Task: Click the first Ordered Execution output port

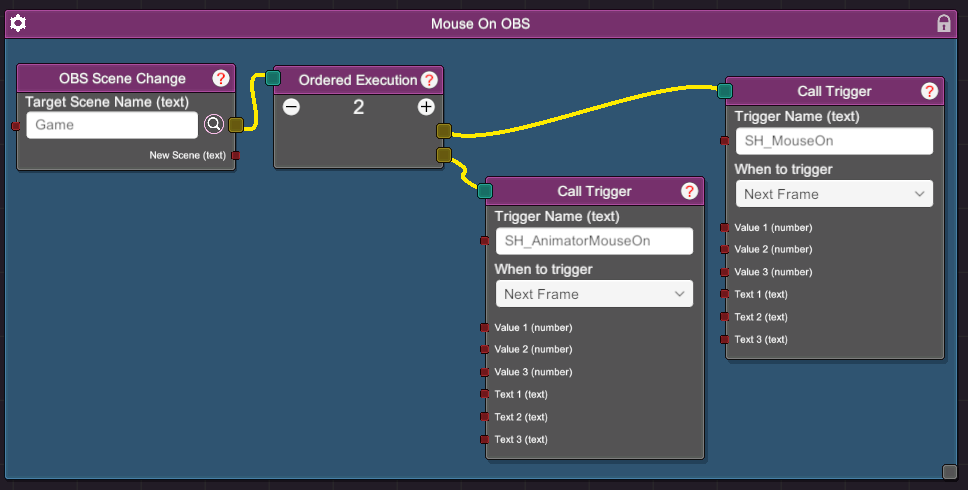Action: pos(444,131)
